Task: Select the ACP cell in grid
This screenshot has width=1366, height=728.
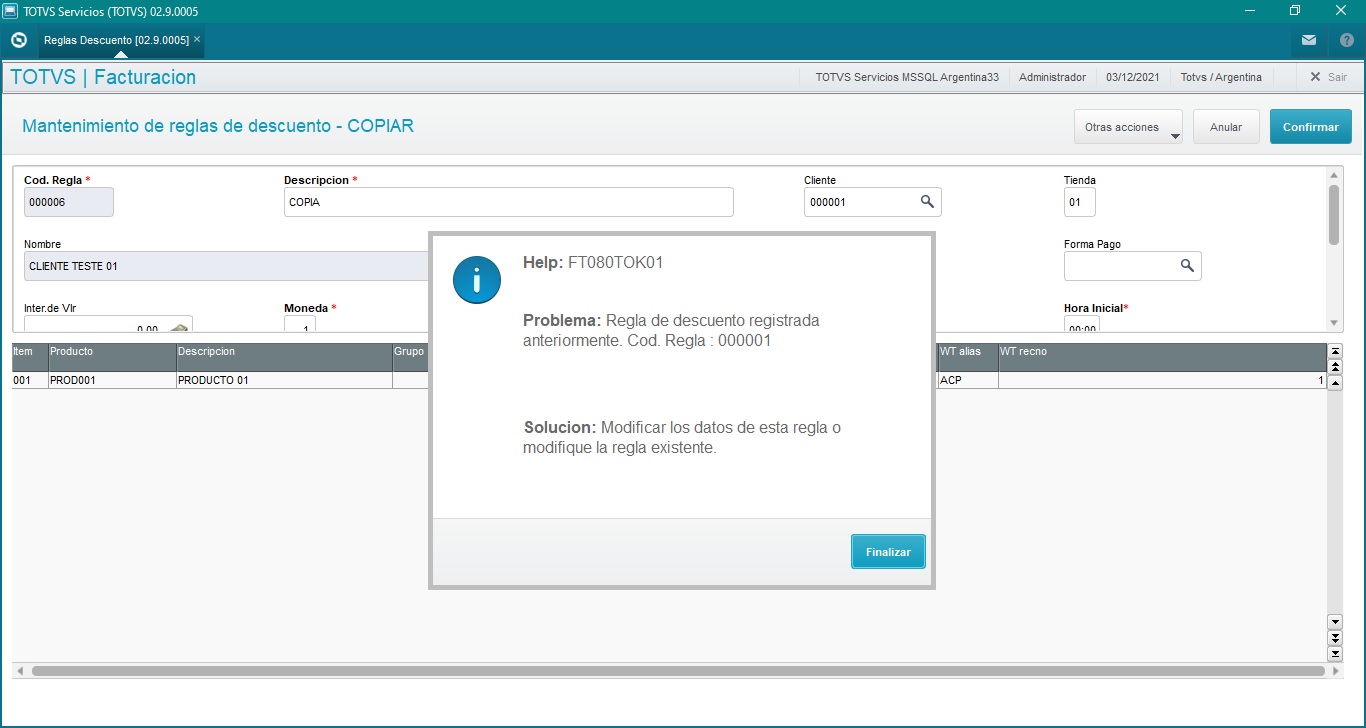Action: tap(967, 380)
